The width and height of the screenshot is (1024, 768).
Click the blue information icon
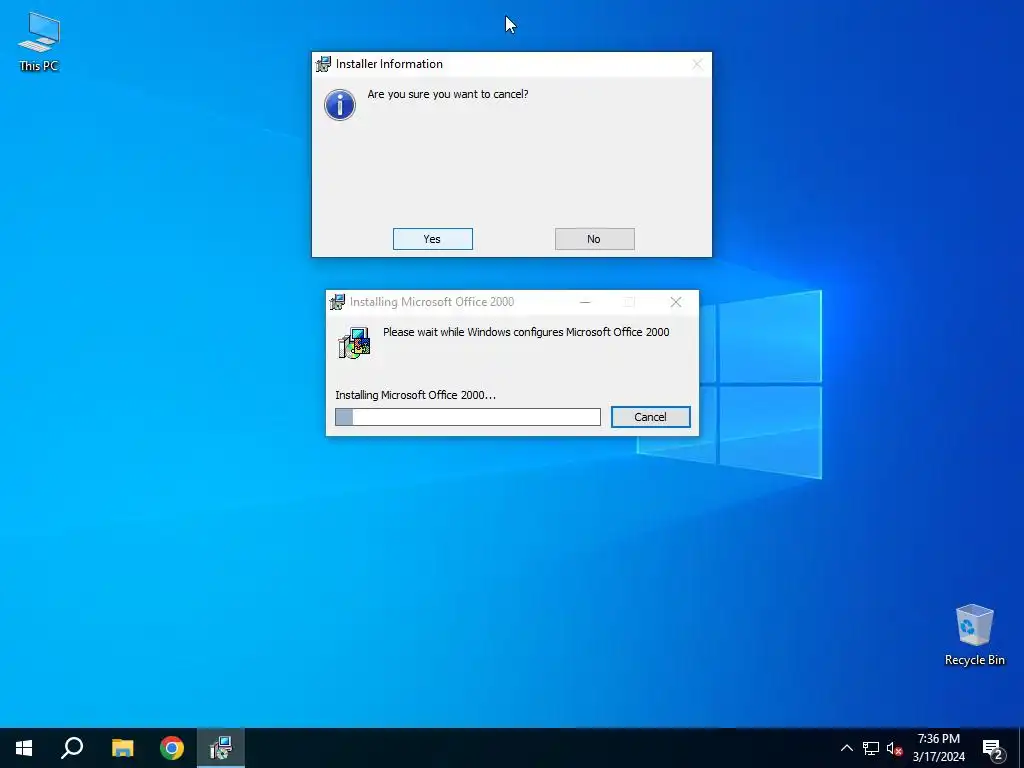pyautogui.click(x=340, y=105)
